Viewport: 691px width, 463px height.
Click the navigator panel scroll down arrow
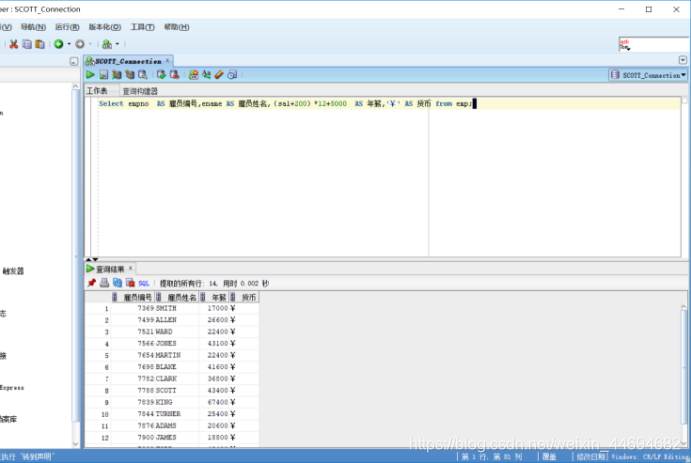[x=75, y=444]
